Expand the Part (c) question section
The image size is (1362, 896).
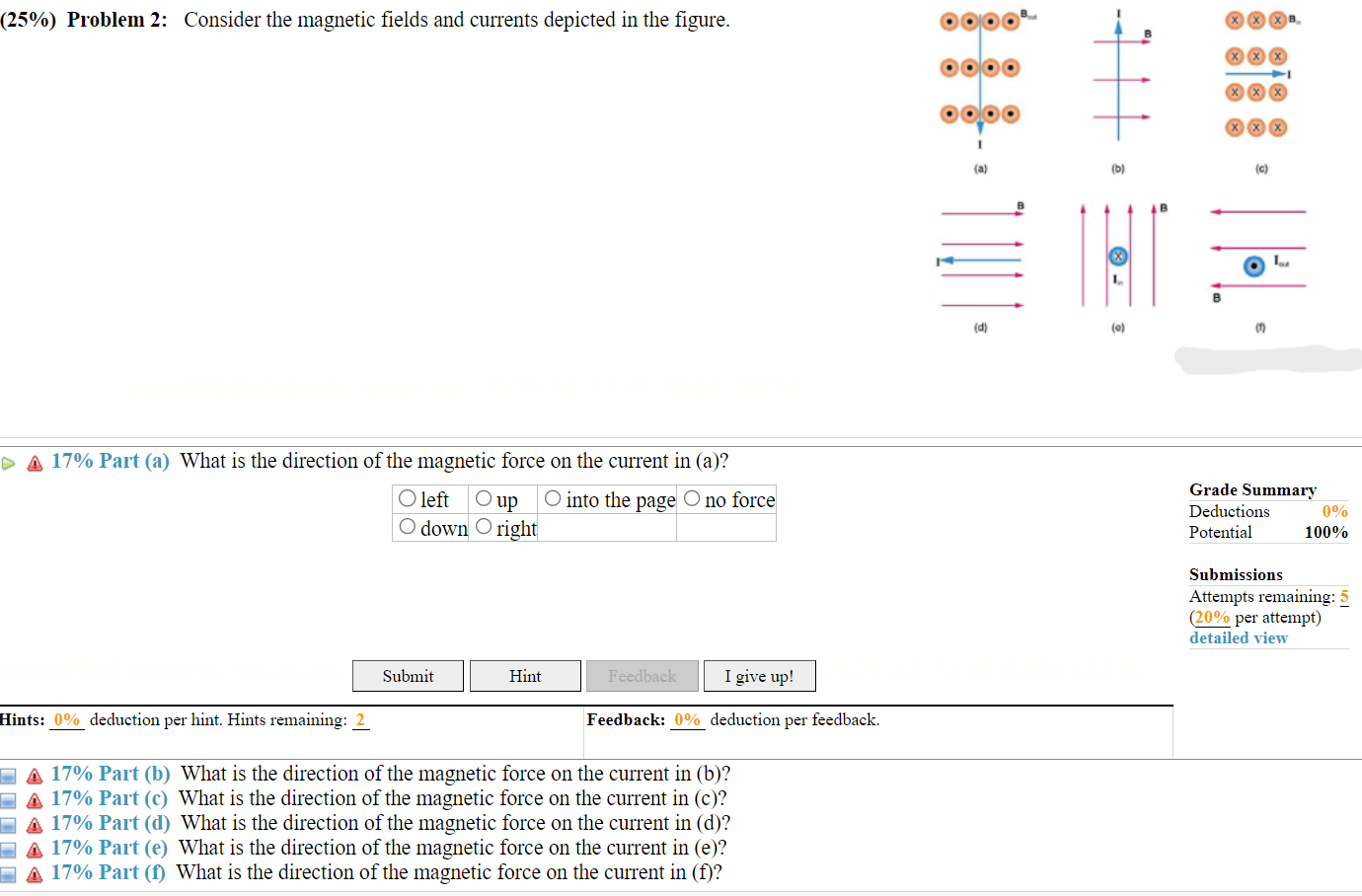[110, 798]
